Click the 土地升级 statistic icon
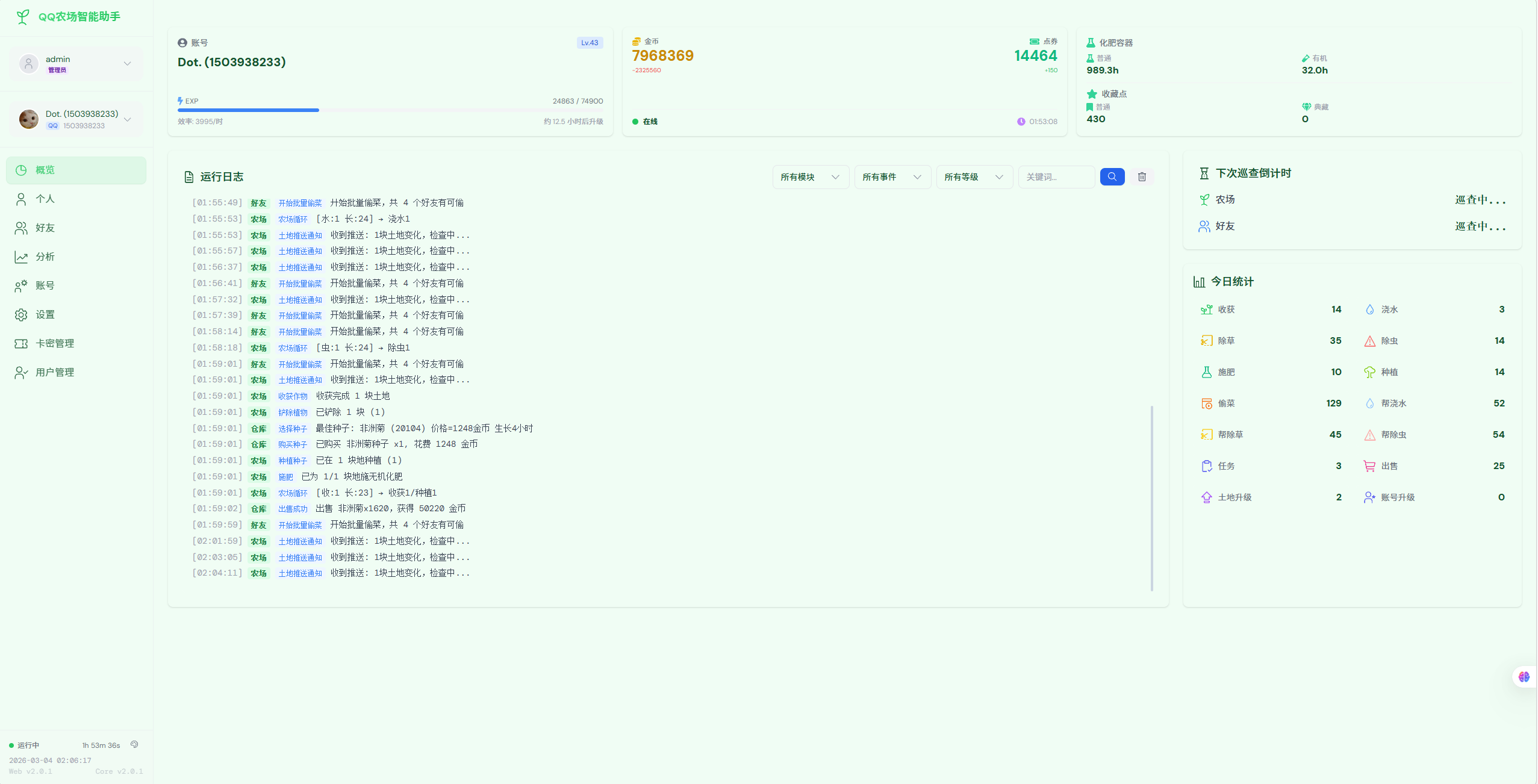Image resolution: width=1538 pixels, height=784 pixels. click(1206, 497)
